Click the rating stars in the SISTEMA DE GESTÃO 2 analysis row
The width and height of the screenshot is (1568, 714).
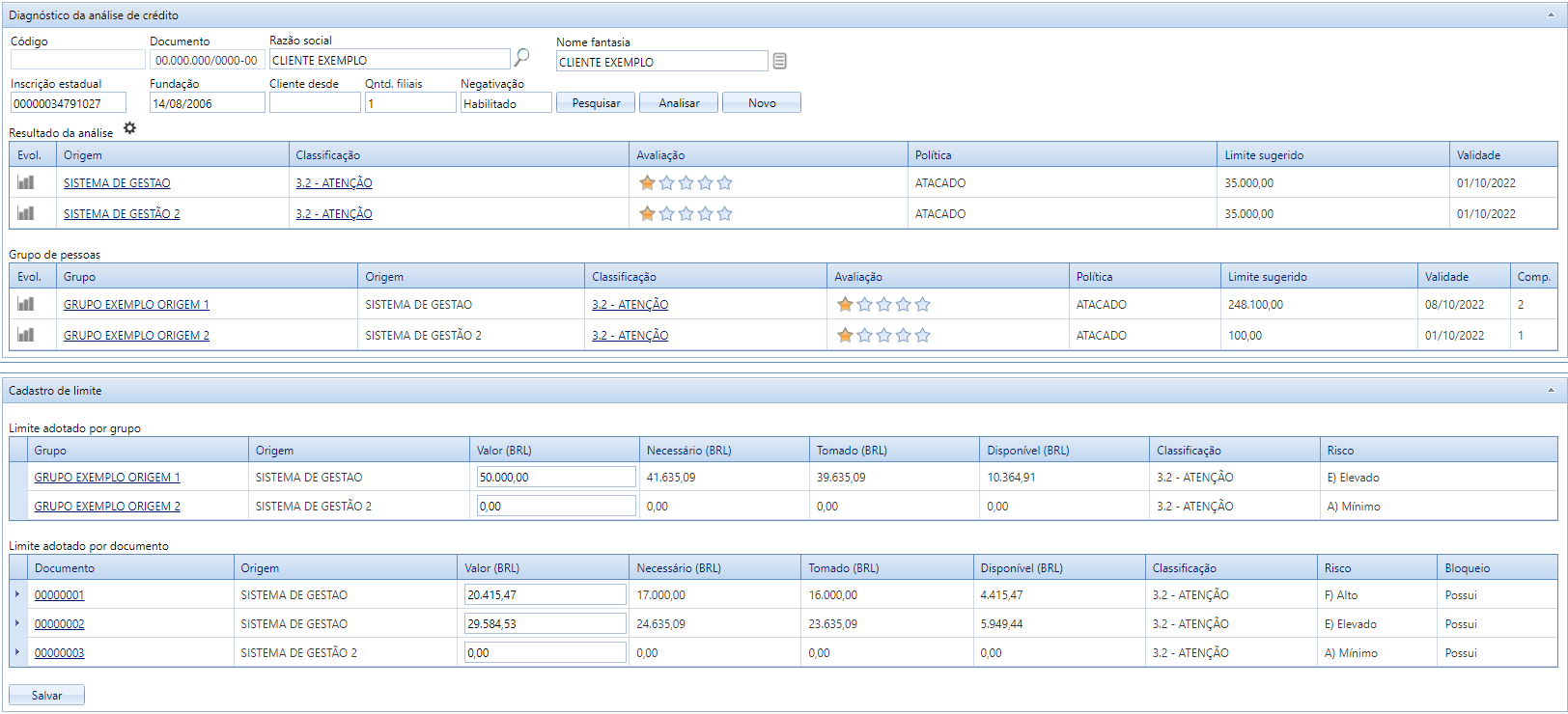686,213
